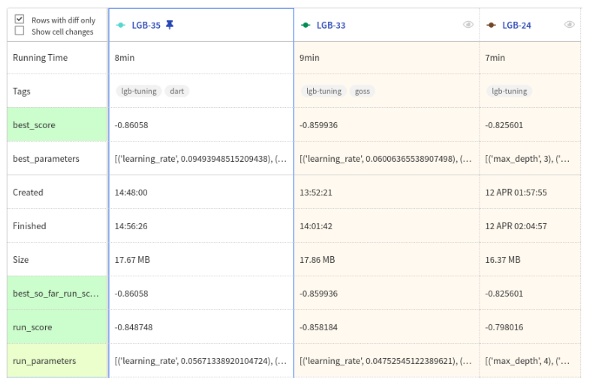Click the pin icon next to LGB-35
604x390 pixels.
point(169,25)
